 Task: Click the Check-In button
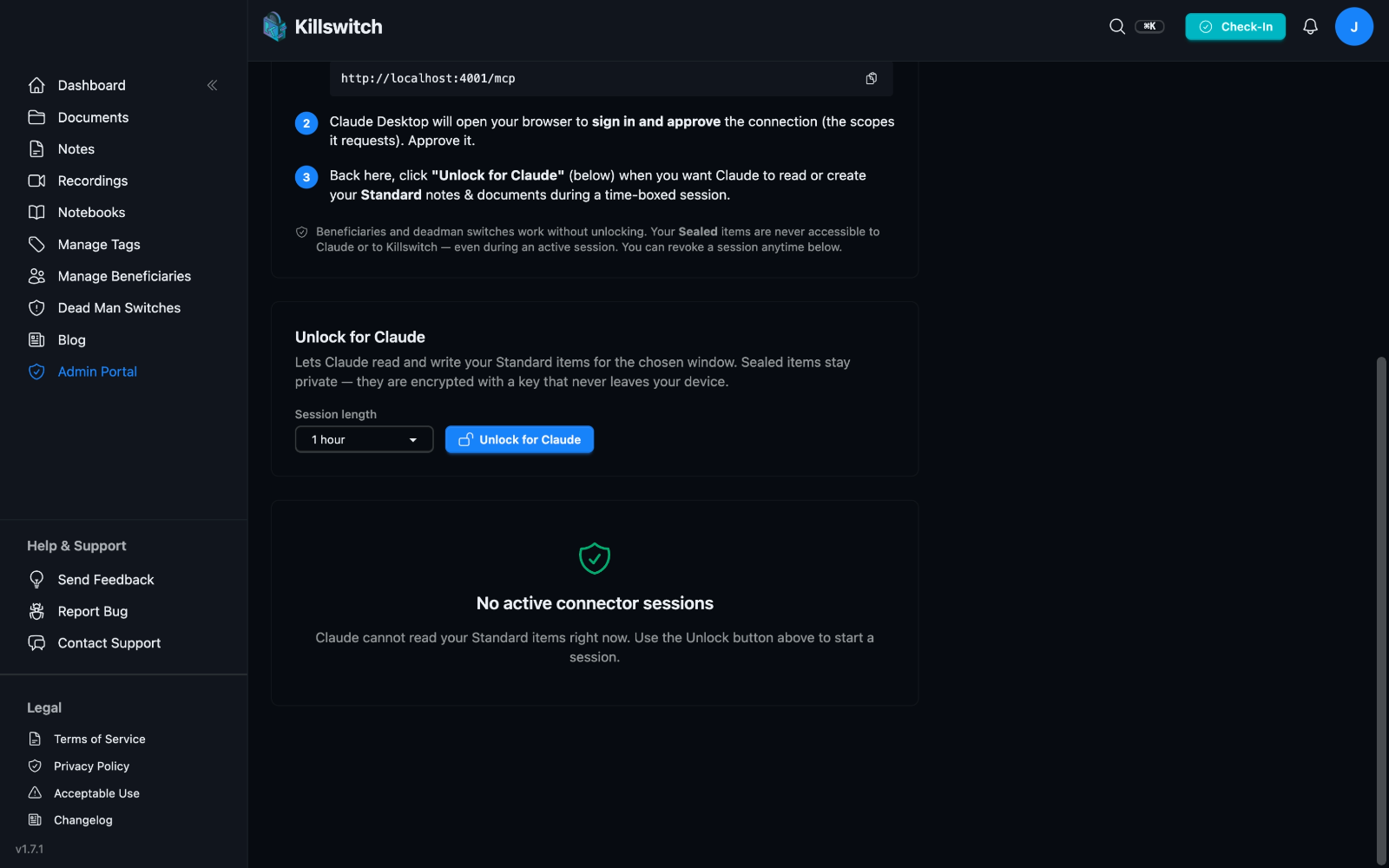pyautogui.click(x=1235, y=26)
